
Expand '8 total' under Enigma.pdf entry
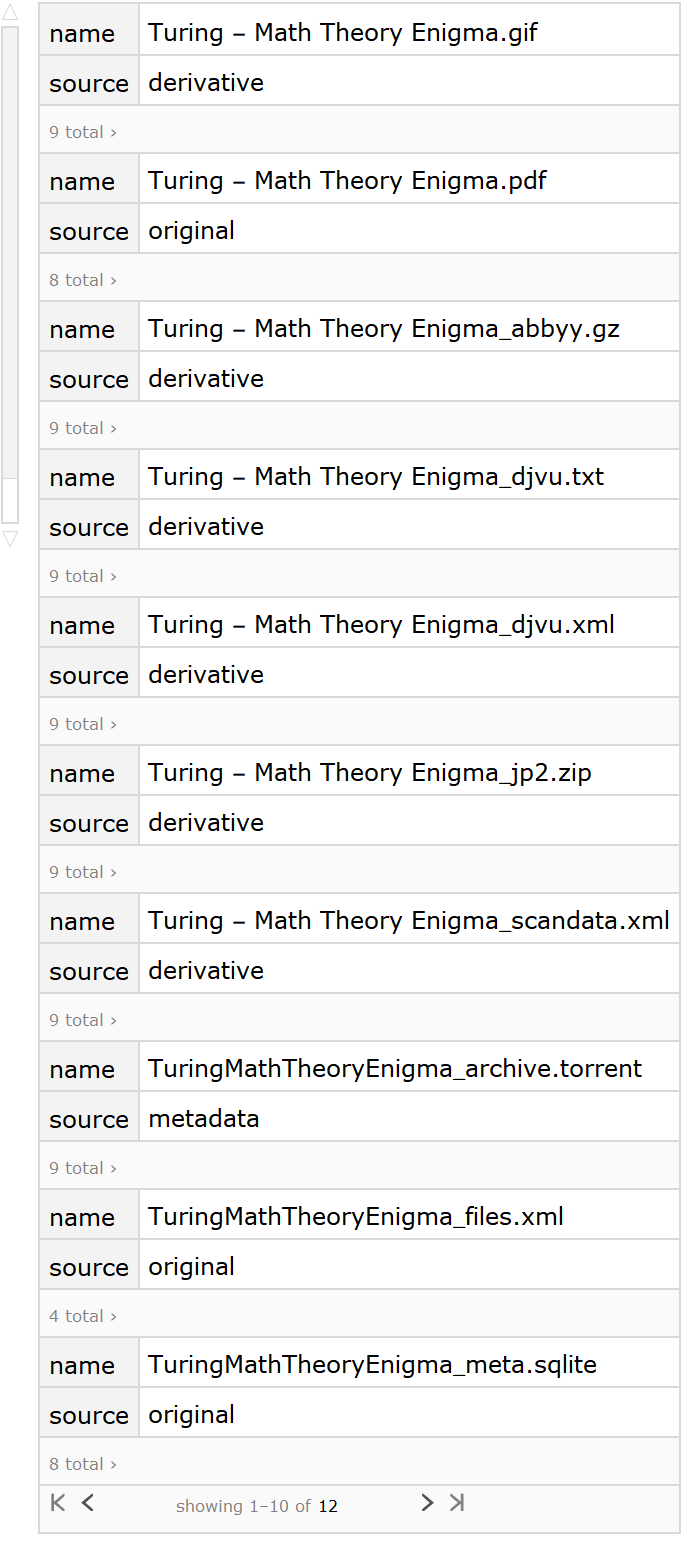83,280
